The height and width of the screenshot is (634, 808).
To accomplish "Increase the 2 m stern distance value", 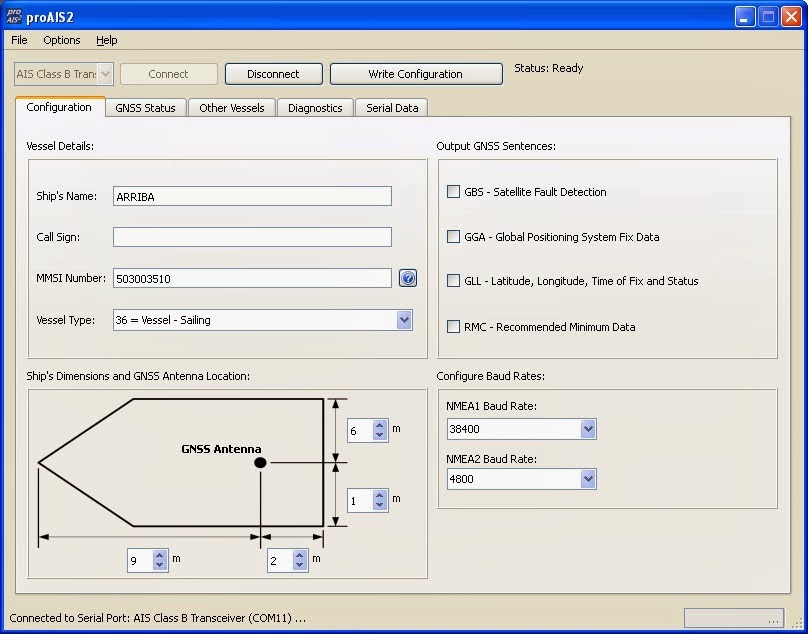I will [299, 556].
